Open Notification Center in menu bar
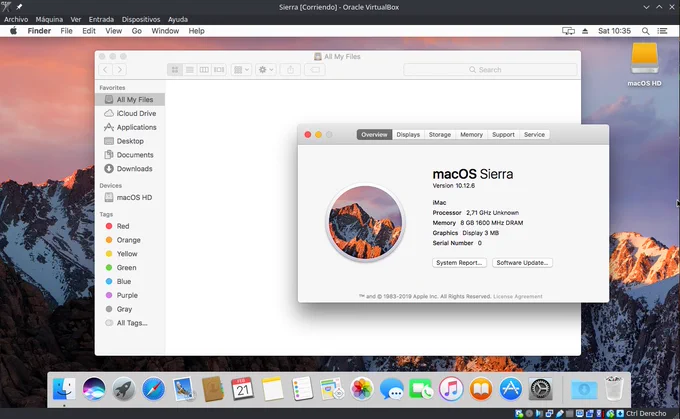Viewport: 680px width, 419px height. tap(662, 31)
